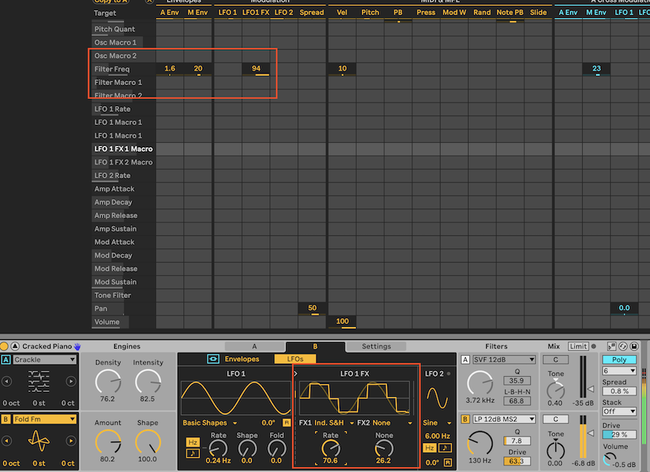This screenshot has height=472, width=650.
Task: Click the A Env column header in Envelopes
Action: pos(170,12)
